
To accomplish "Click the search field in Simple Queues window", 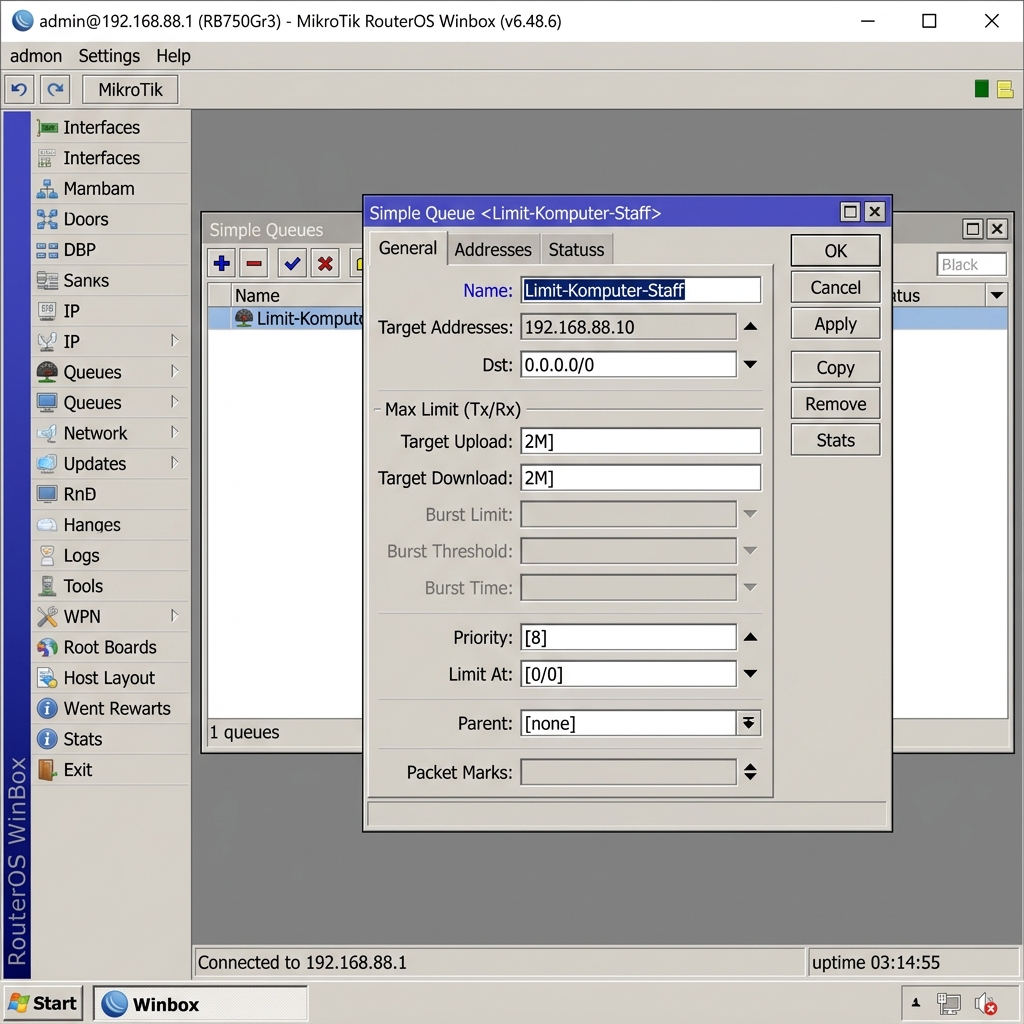I will coord(971,264).
